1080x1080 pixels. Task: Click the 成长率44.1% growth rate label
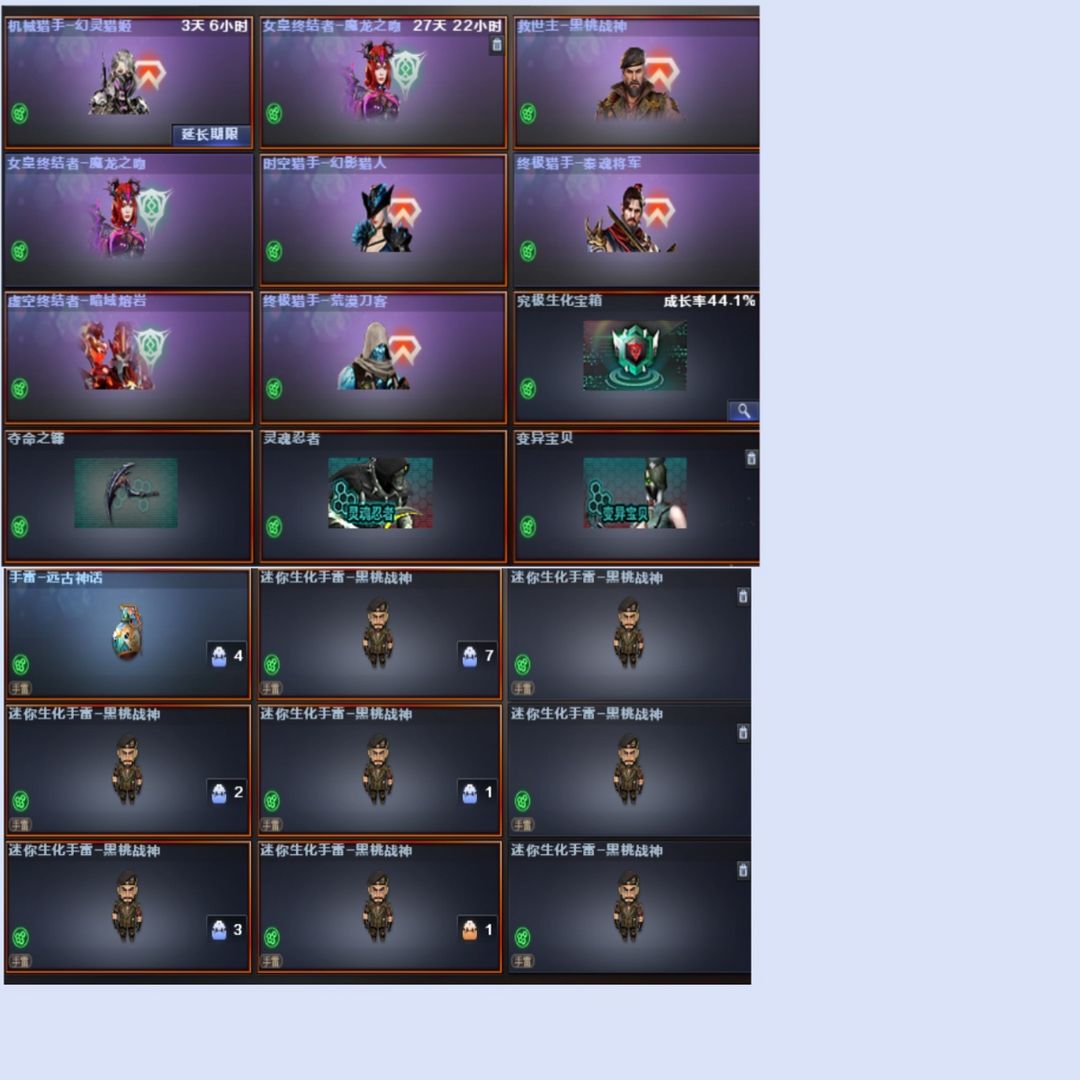click(x=709, y=301)
